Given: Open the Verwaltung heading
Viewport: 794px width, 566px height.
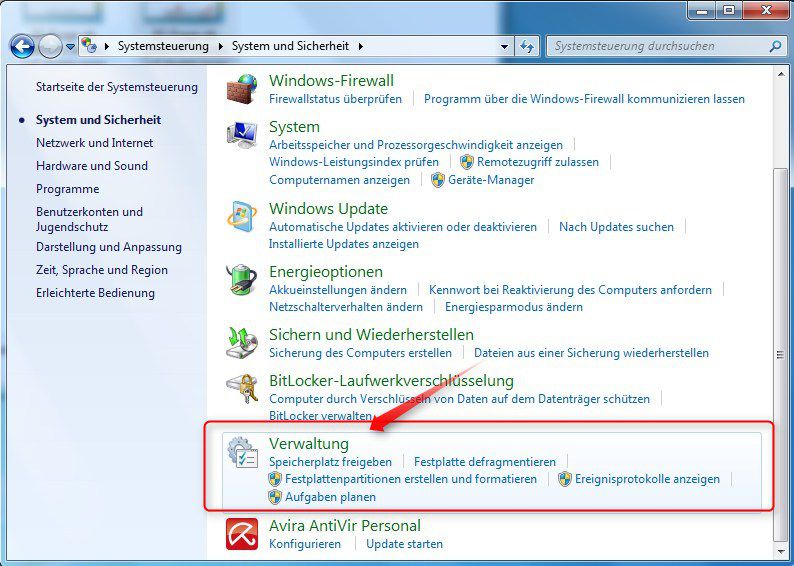Looking at the screenshot, I should tap(308, 443).
